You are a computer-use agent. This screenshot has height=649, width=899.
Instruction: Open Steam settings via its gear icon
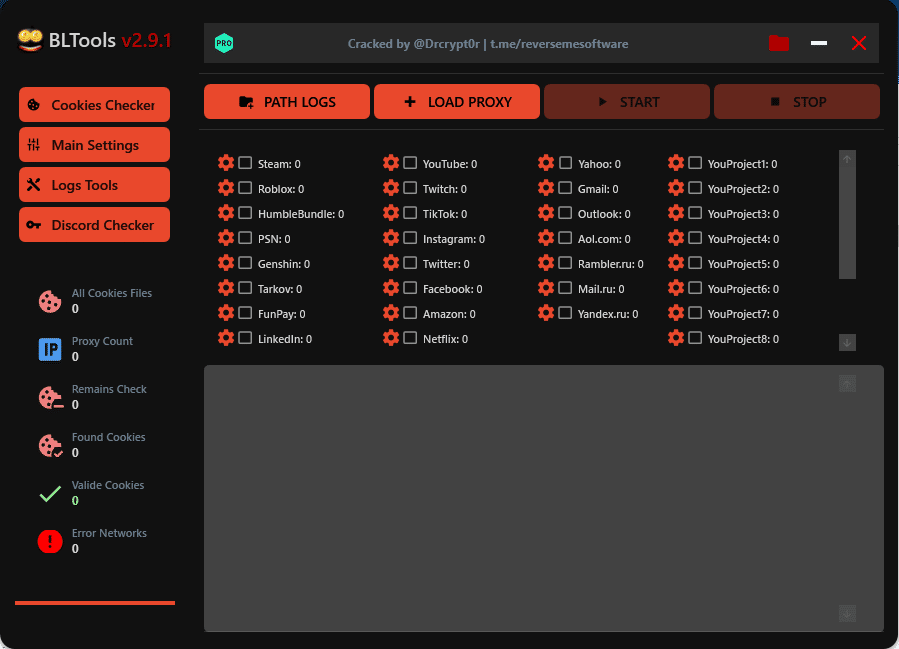point(226,163)
